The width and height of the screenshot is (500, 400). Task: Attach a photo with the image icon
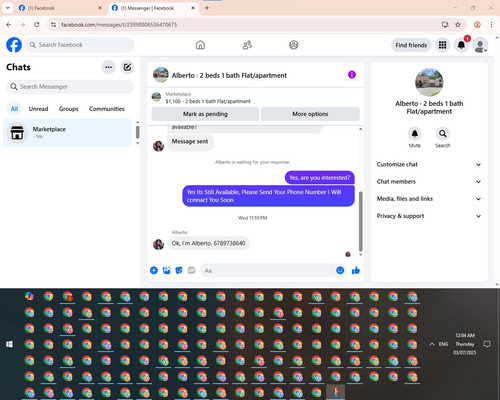click(166, 270)
